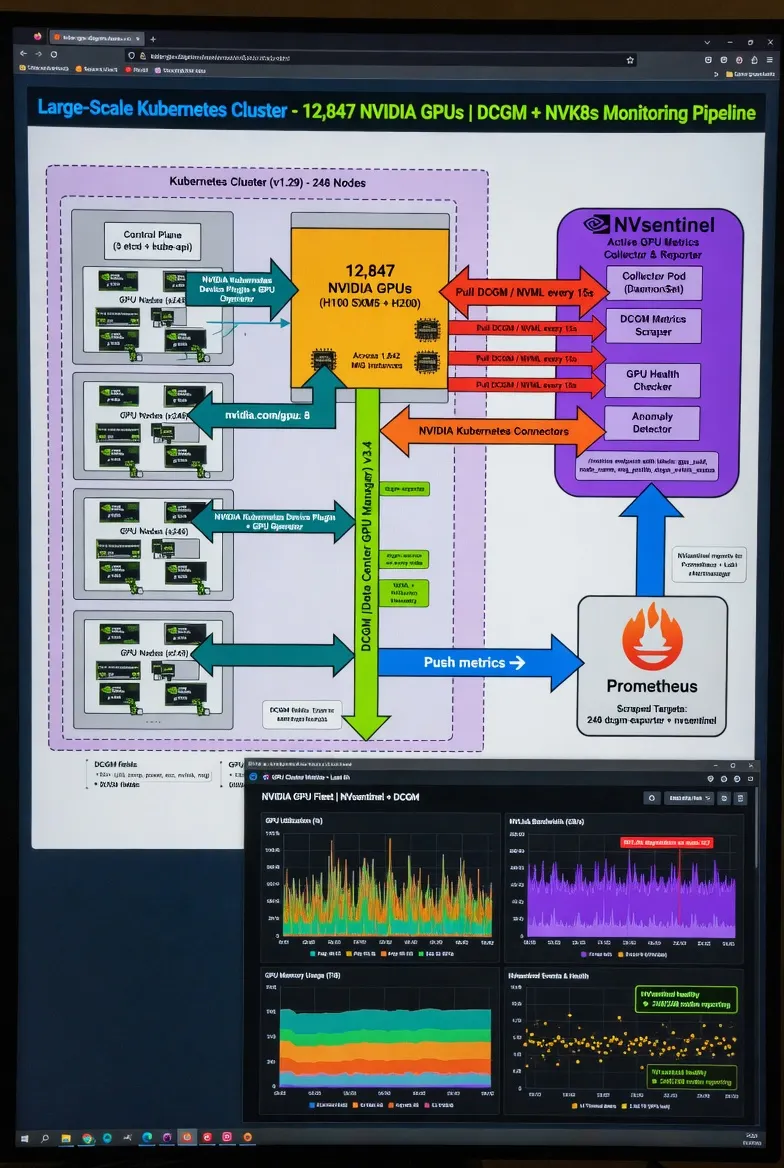Open the GPU Memory Usage panel title menu
Viewport: 784px width, 1168px height.
[x=302, y=975]
